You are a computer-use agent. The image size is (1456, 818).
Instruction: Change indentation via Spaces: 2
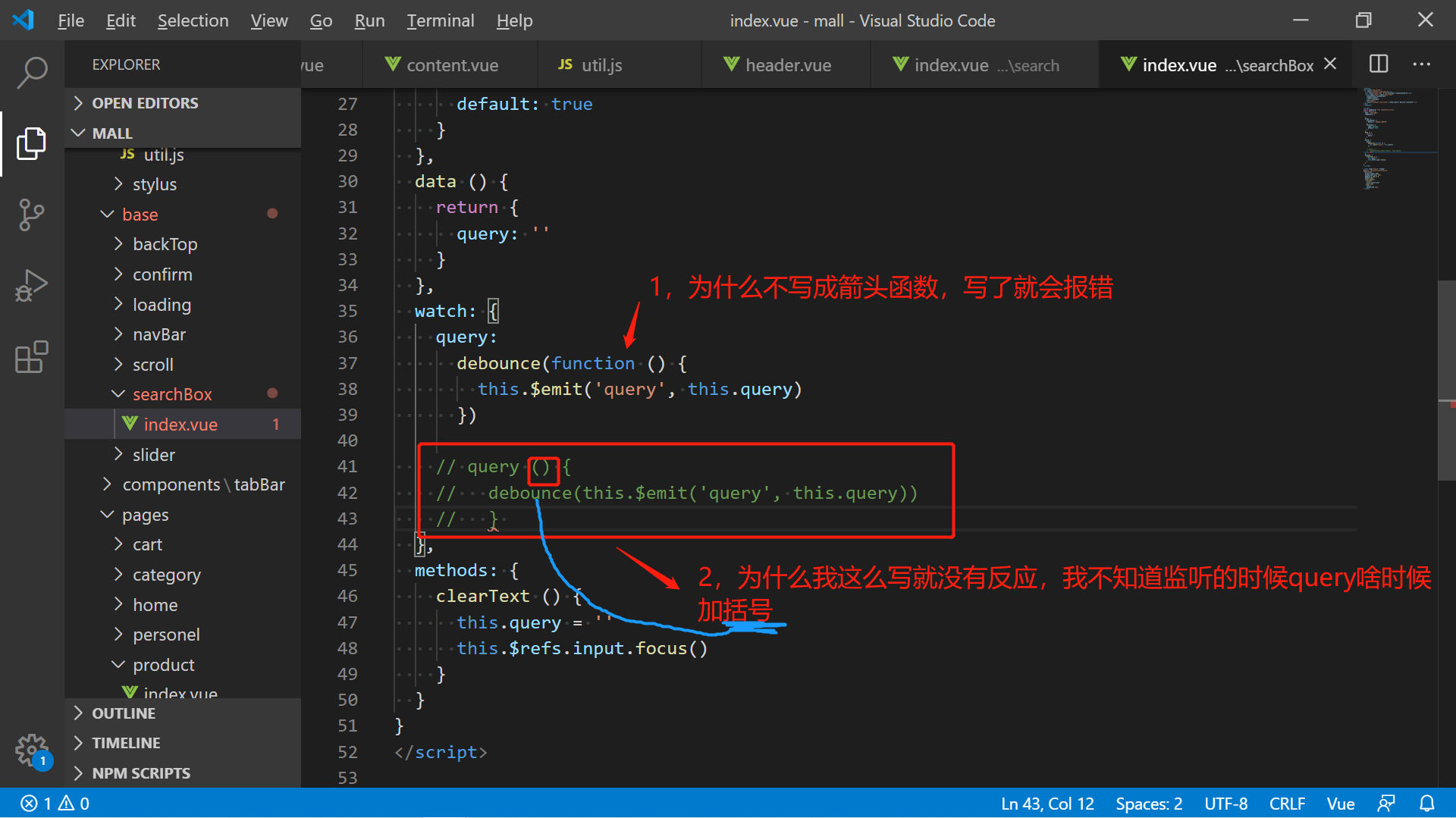point(1149,804)
